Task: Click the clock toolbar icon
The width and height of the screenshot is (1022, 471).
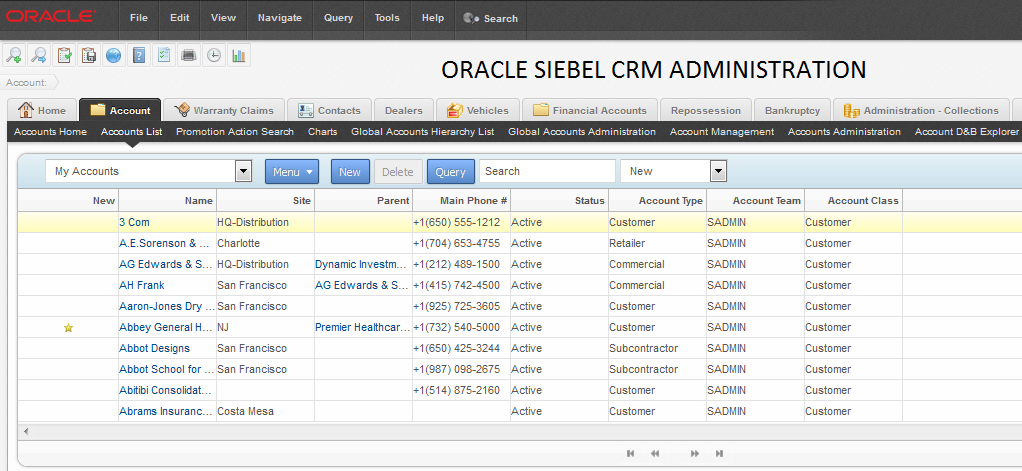Action: click(x=213, y=55)
